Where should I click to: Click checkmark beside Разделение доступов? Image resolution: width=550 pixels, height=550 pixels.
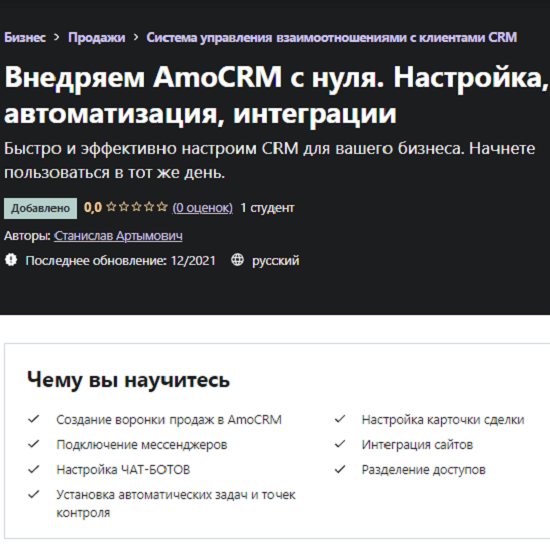coord(340,469)
